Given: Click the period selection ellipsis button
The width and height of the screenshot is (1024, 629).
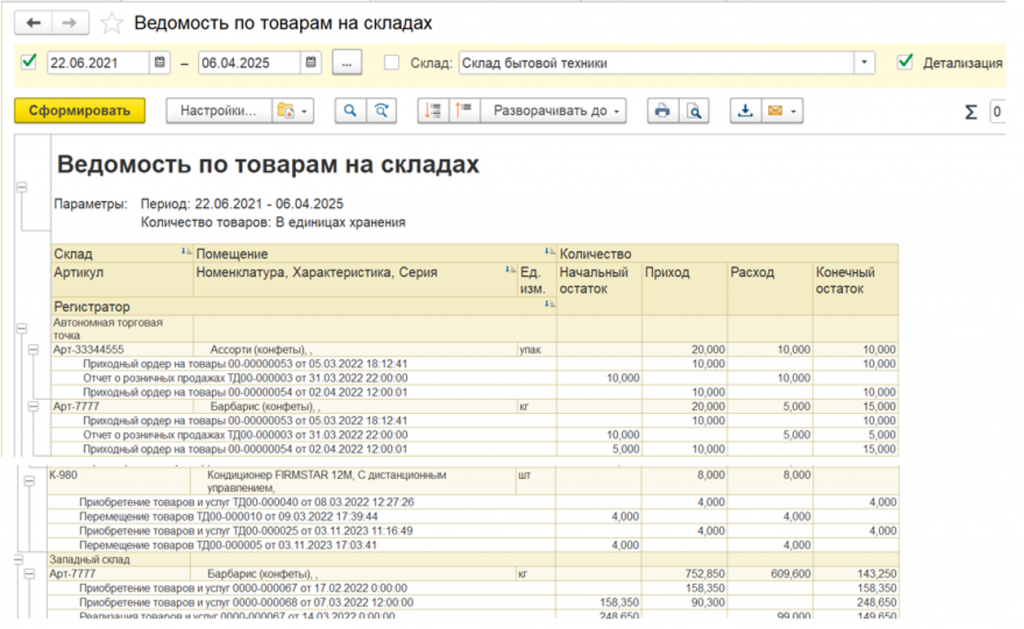Looking at the screenshot, I should (347, 63).
